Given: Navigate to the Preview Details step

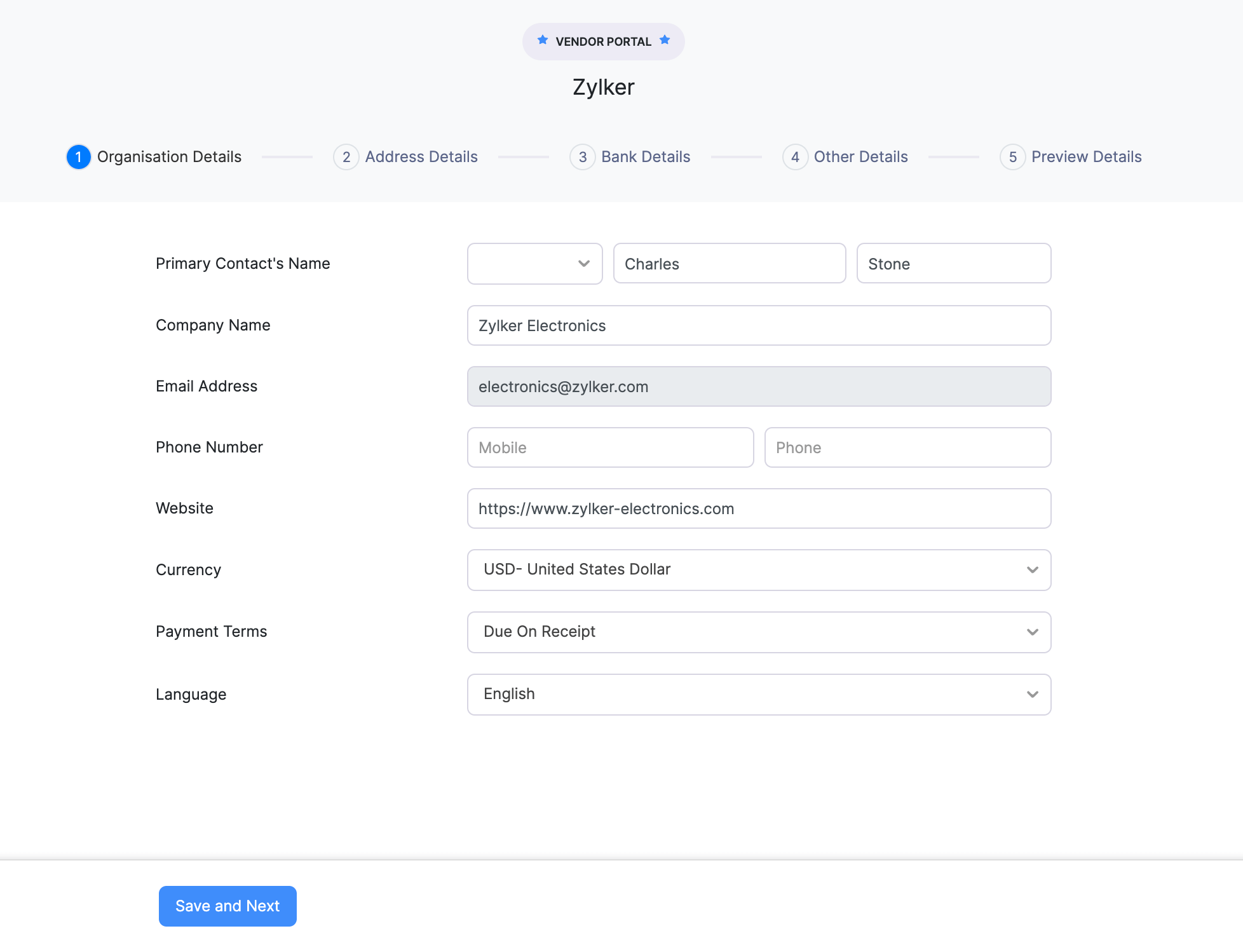Looking at the screenshot, I should 1087,157.
